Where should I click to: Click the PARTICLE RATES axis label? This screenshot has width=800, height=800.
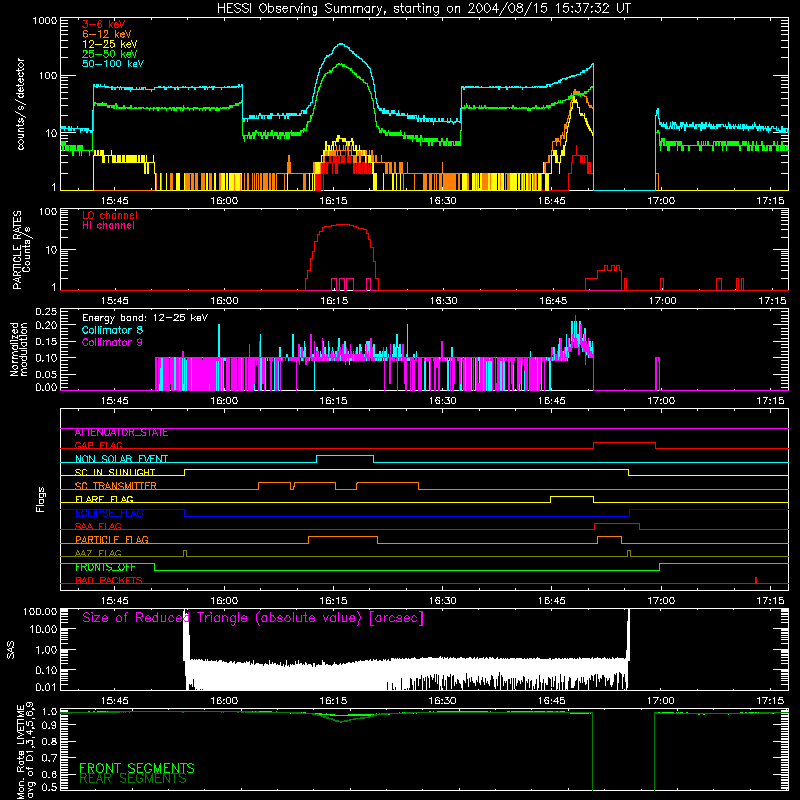click(21, 250)
